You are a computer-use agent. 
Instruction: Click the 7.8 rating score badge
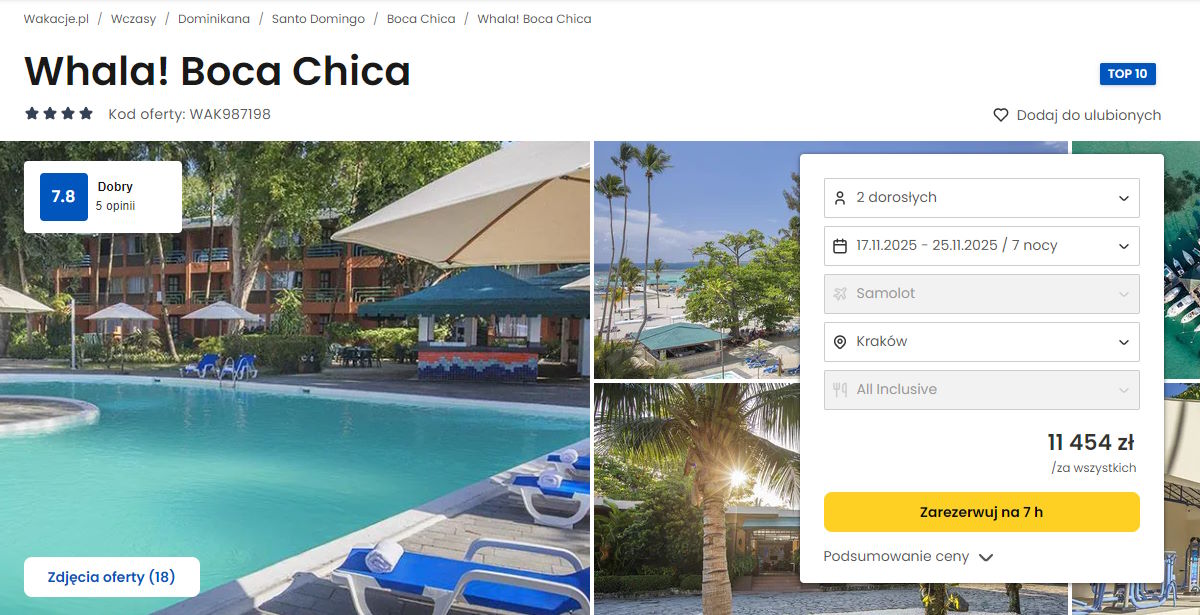(x=63, y=197)
